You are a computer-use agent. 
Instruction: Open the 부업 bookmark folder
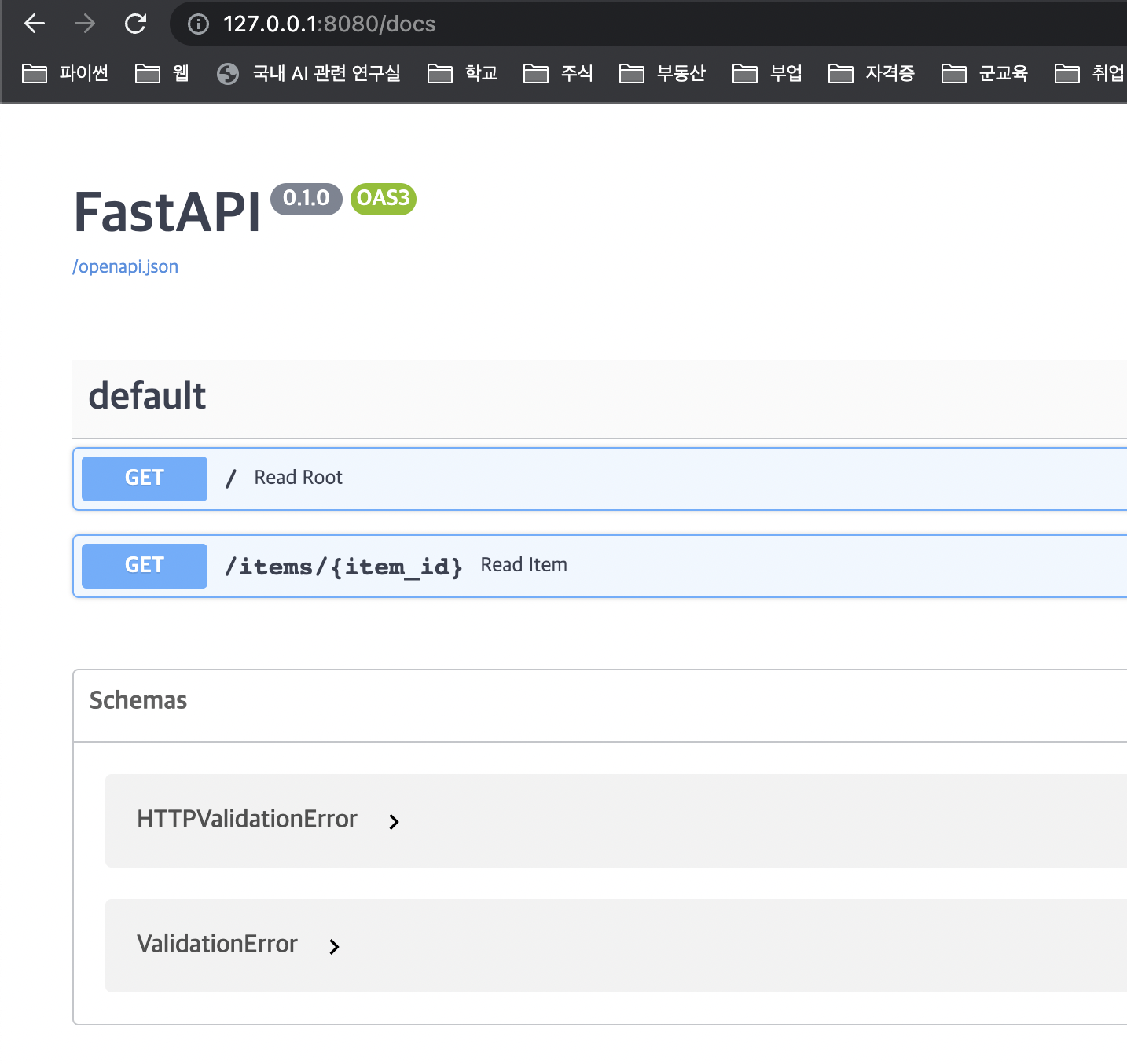coord(768,73)
